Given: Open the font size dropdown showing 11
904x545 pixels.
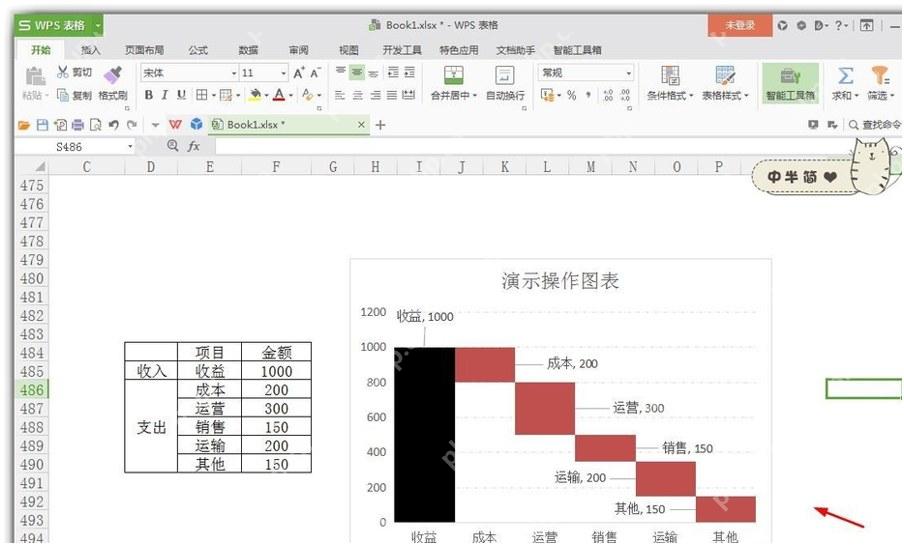Looking at the screenshot, I should click(283, 73).
